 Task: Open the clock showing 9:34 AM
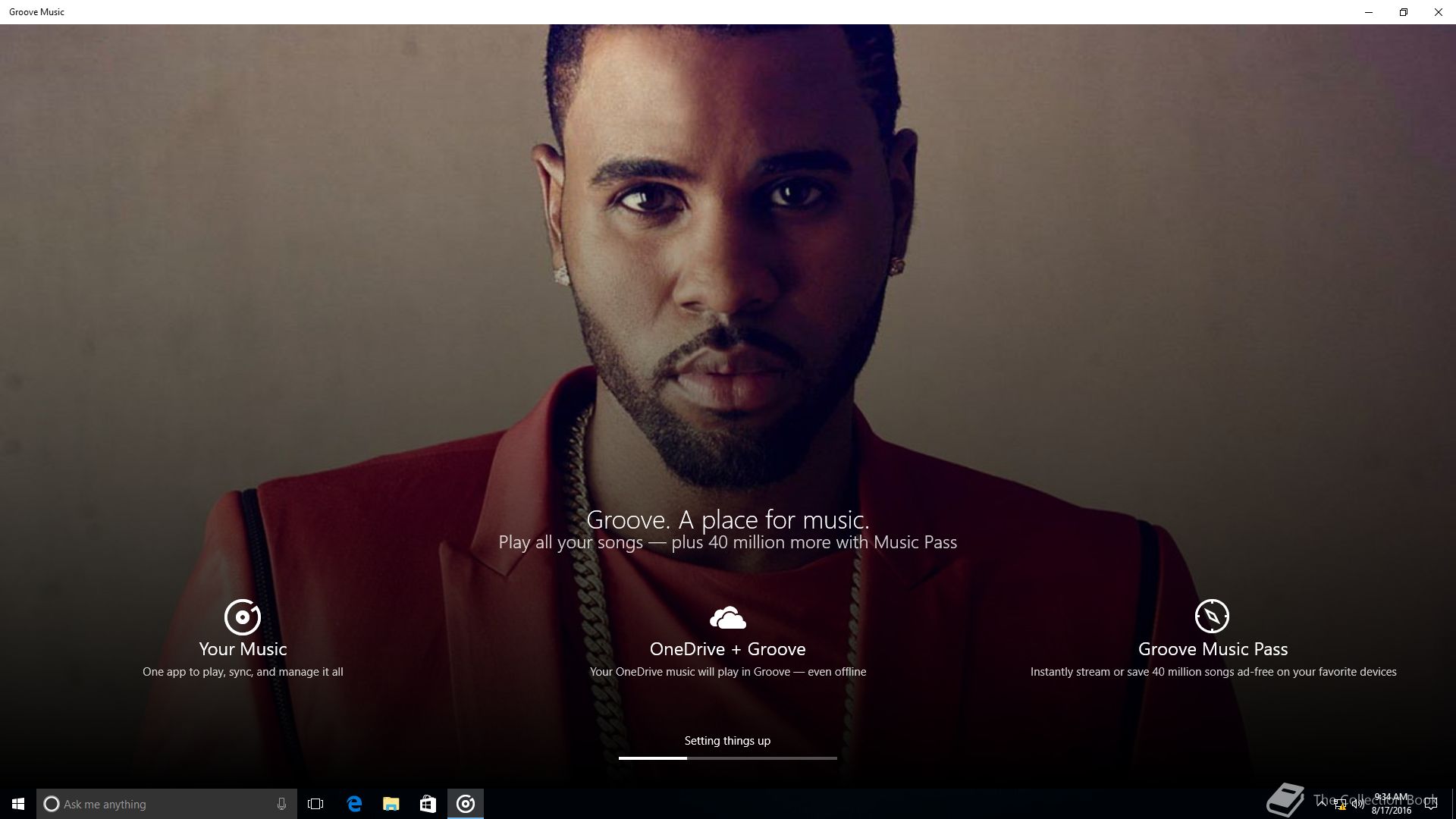pyautogui.click(x=1392, y=804)
